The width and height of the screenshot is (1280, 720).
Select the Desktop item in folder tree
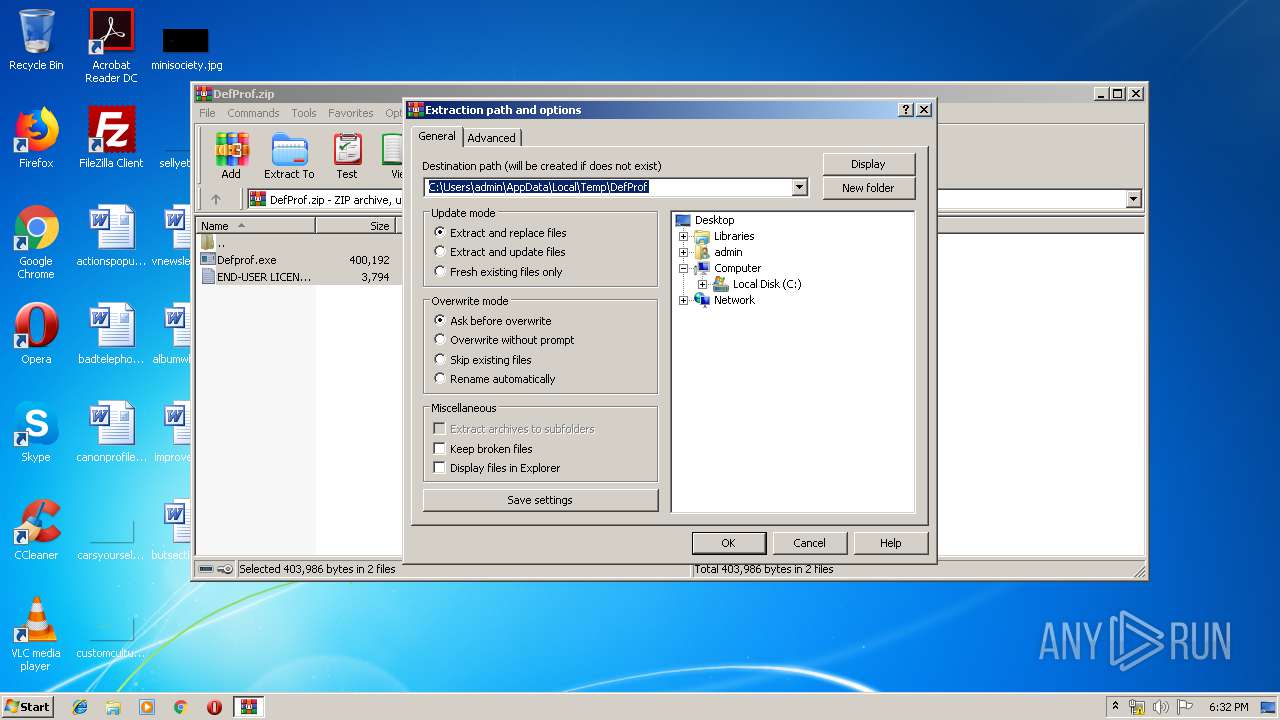click(x=714, y=220)
